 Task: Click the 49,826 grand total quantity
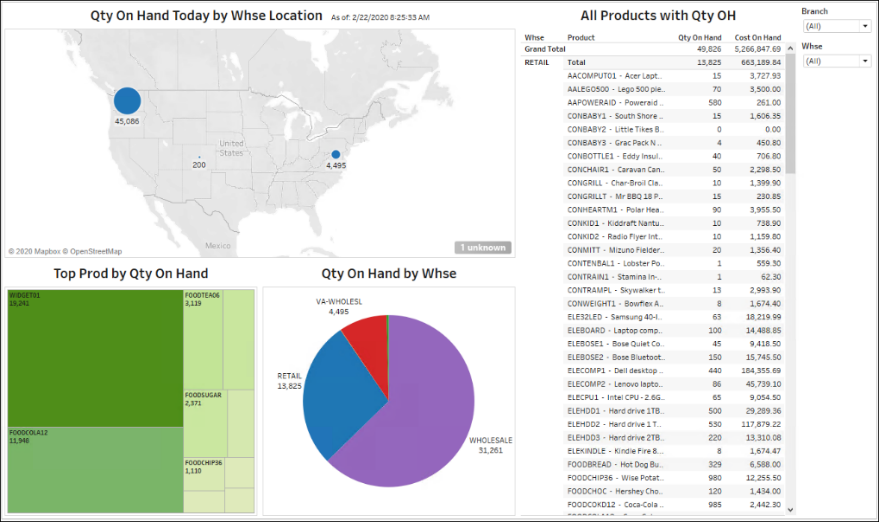709,49
